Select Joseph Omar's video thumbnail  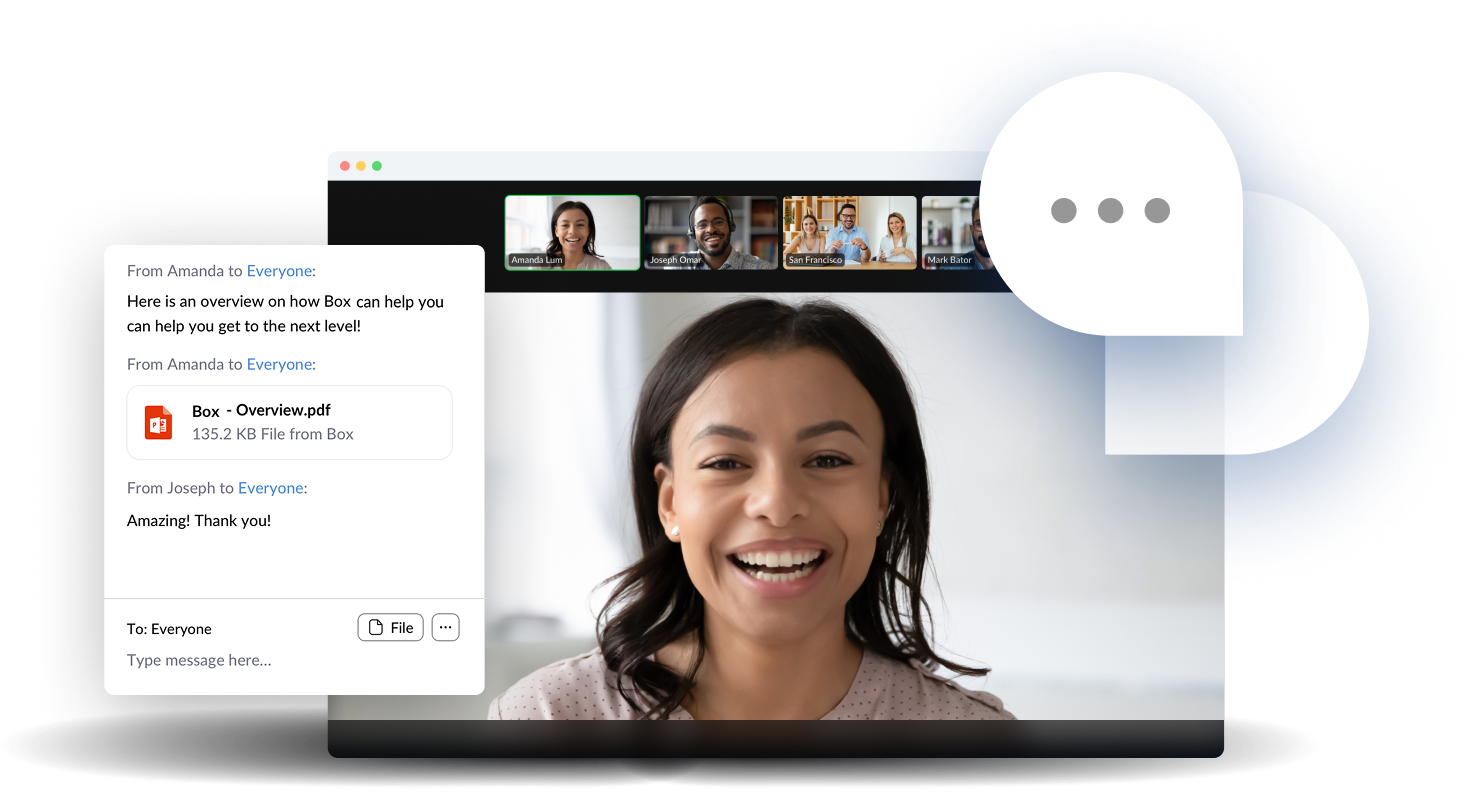click(711, 233)
